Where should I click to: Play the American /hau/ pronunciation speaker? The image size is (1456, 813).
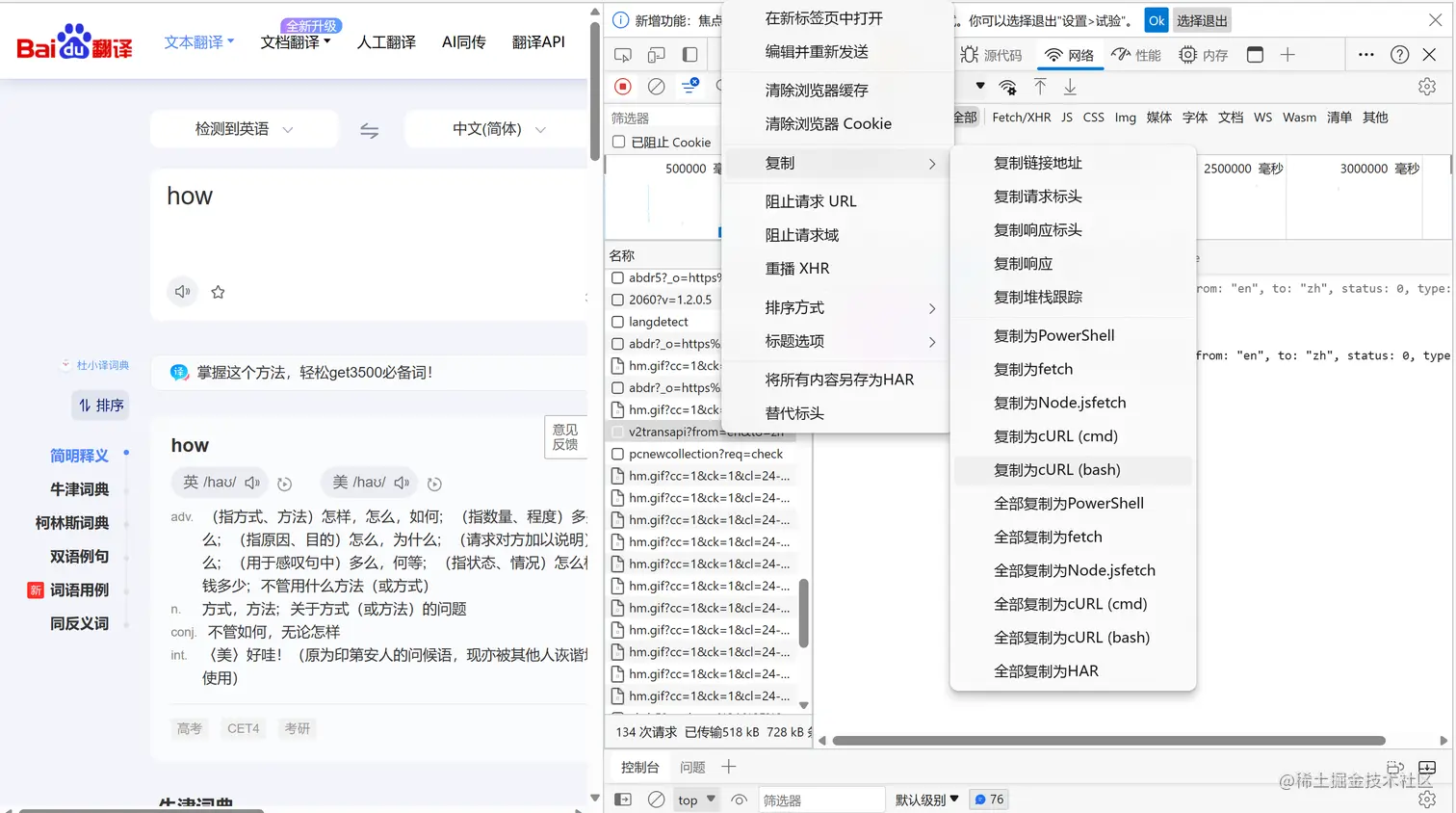(402, 483)
